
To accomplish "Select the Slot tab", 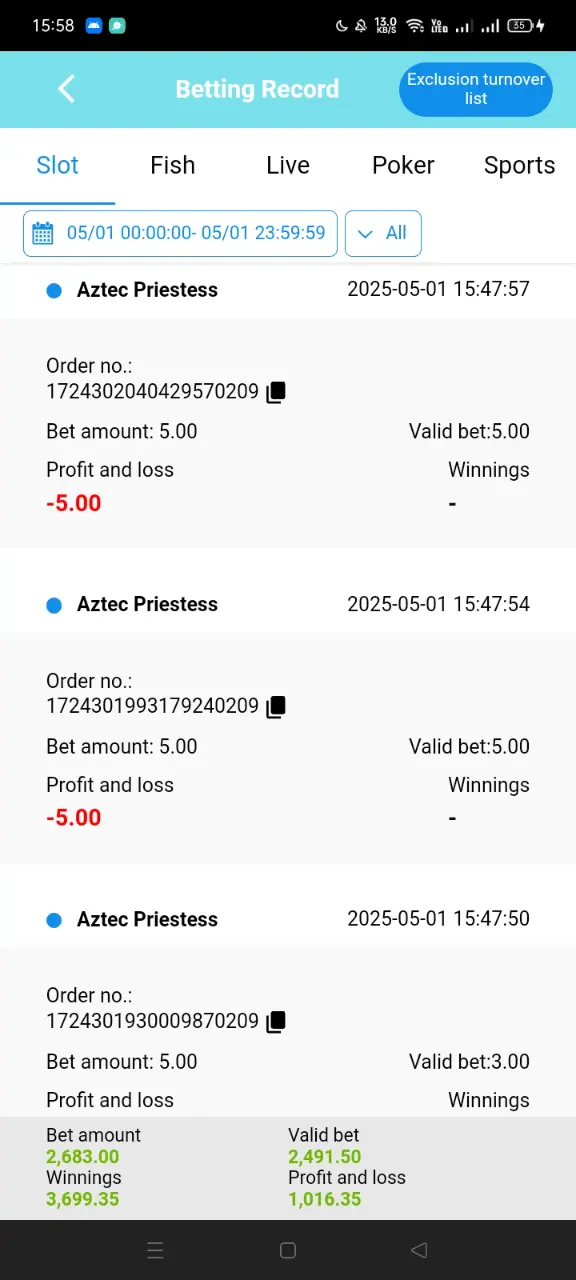I will pyautogui.click(x=57, y=166).
